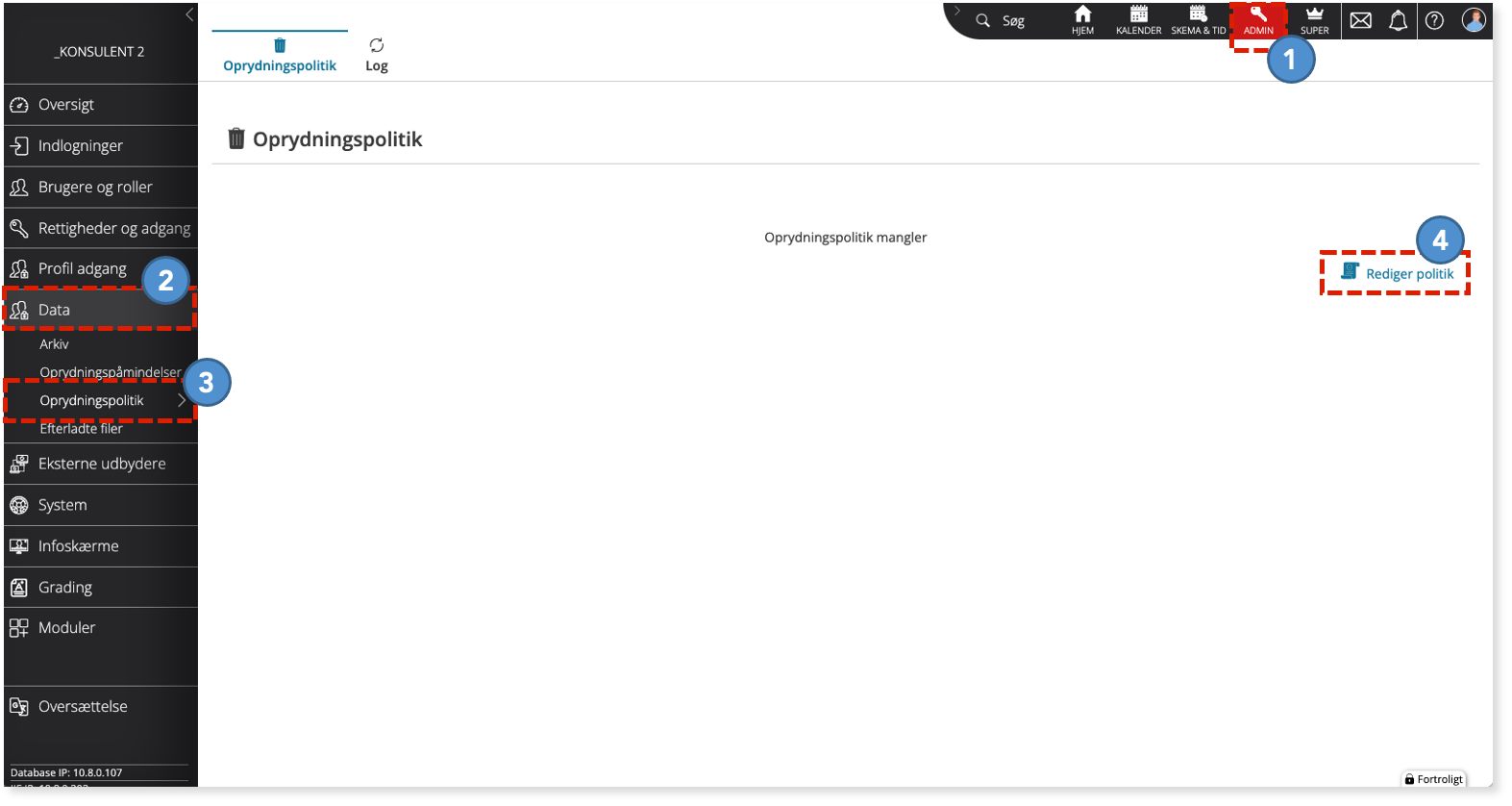Collapse the sidebar with top chevron

(x=189, y=14)
